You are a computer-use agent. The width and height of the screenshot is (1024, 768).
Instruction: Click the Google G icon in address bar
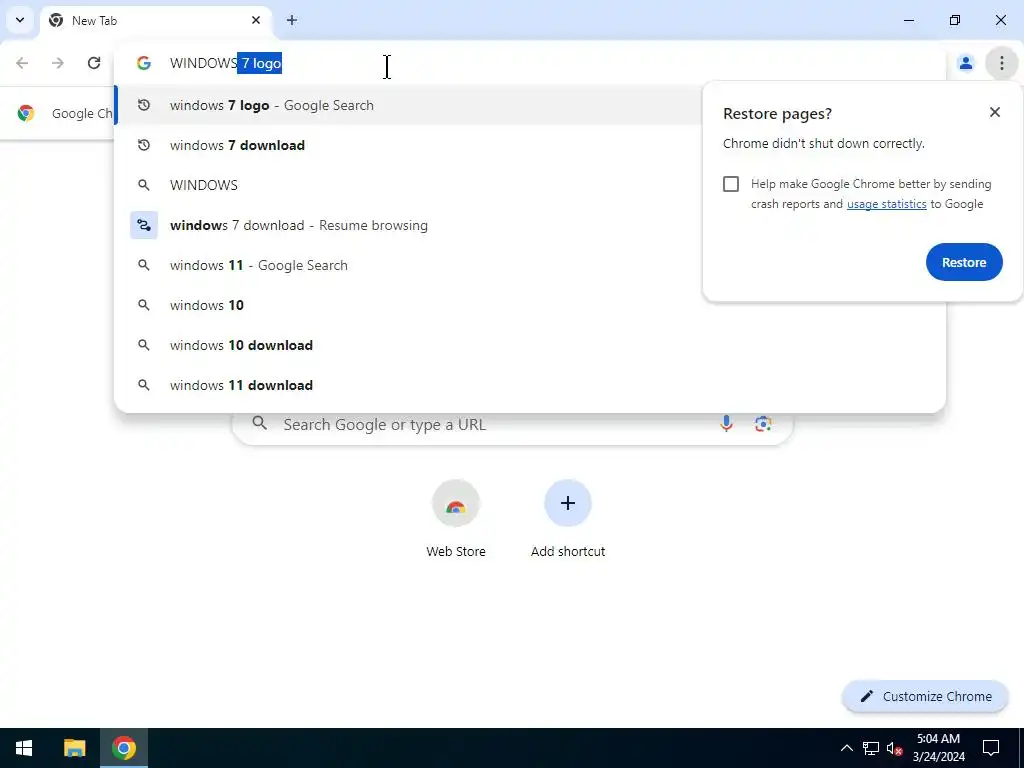point(144,63)
